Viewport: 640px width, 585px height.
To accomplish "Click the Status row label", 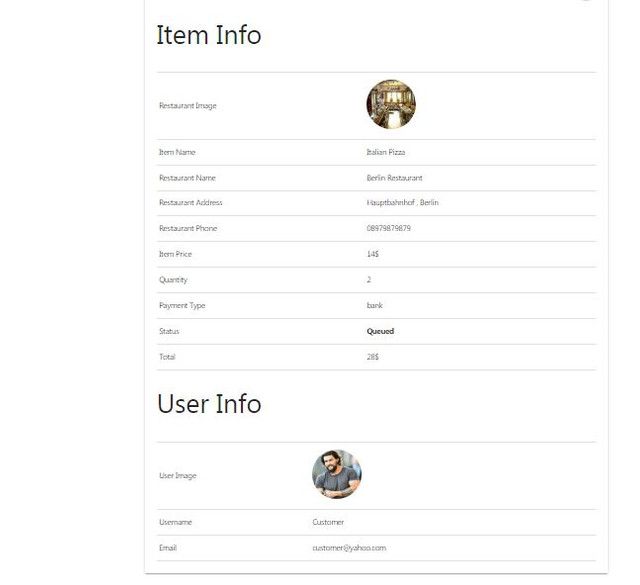I will point(169,331).
